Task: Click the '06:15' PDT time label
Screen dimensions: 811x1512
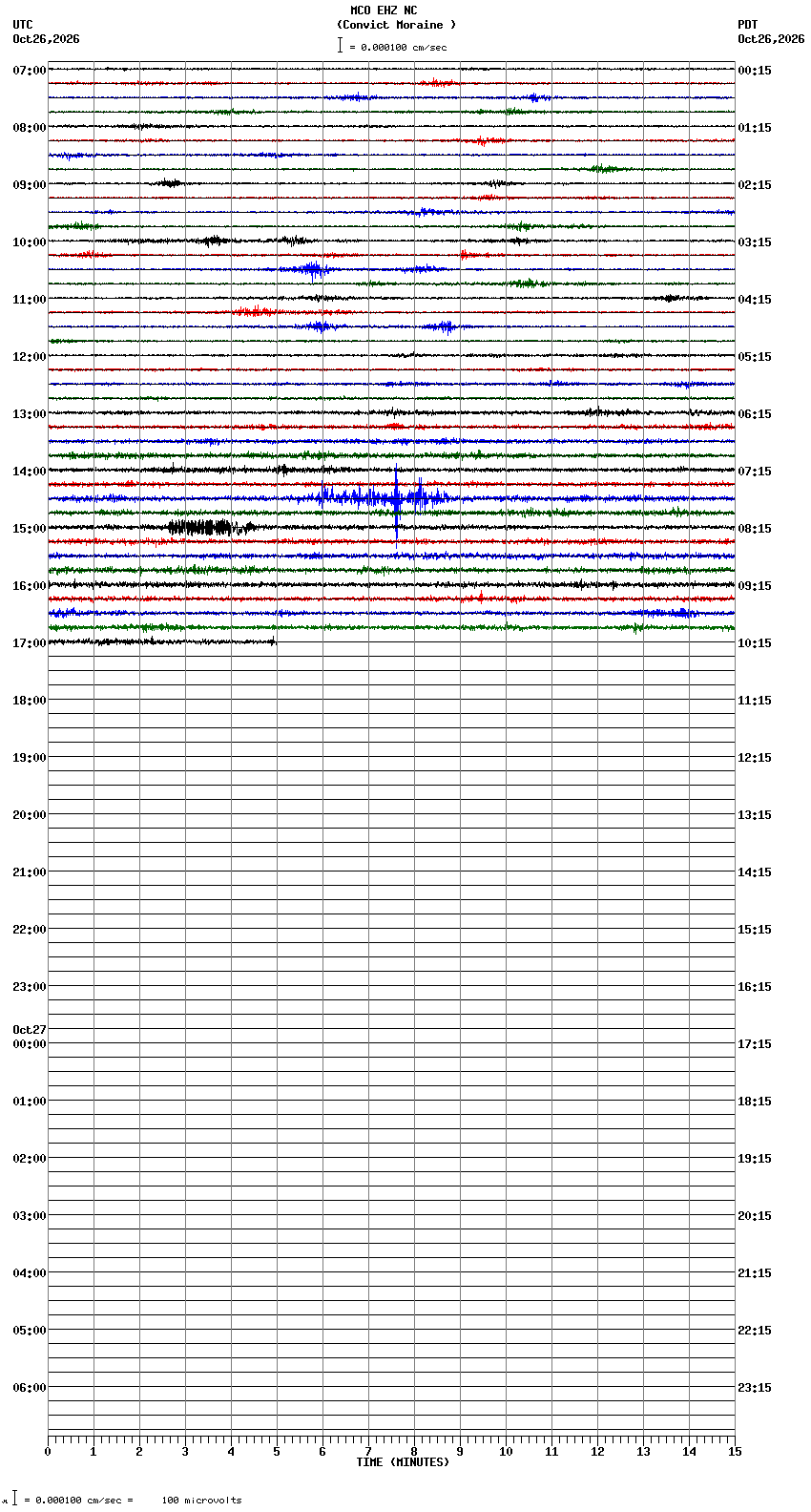Action: click(x=755, y=414)
